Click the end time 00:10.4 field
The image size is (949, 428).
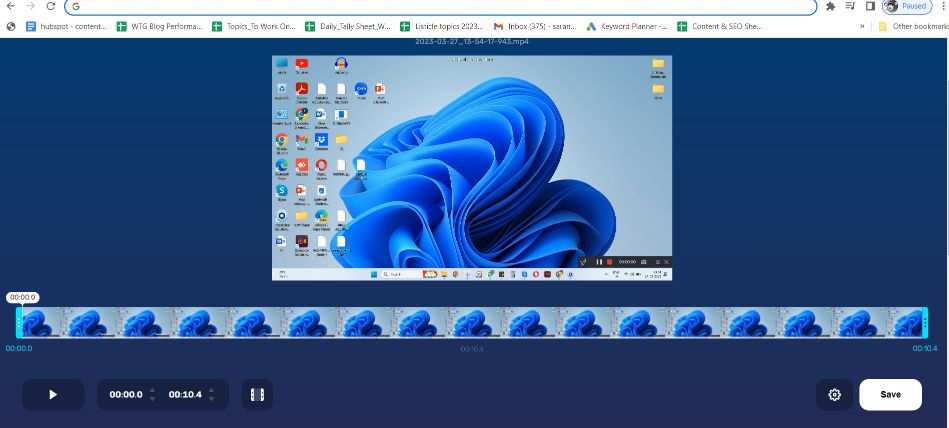(x=185, y=395)
